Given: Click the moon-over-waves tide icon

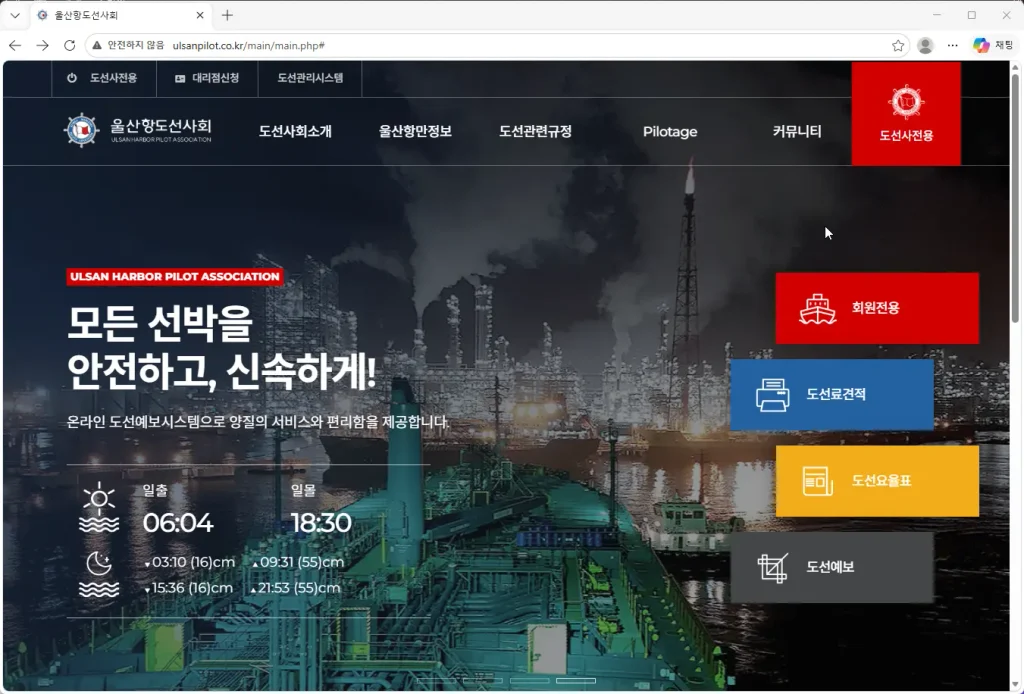Looking at the screenshot, I should point(99,575).
